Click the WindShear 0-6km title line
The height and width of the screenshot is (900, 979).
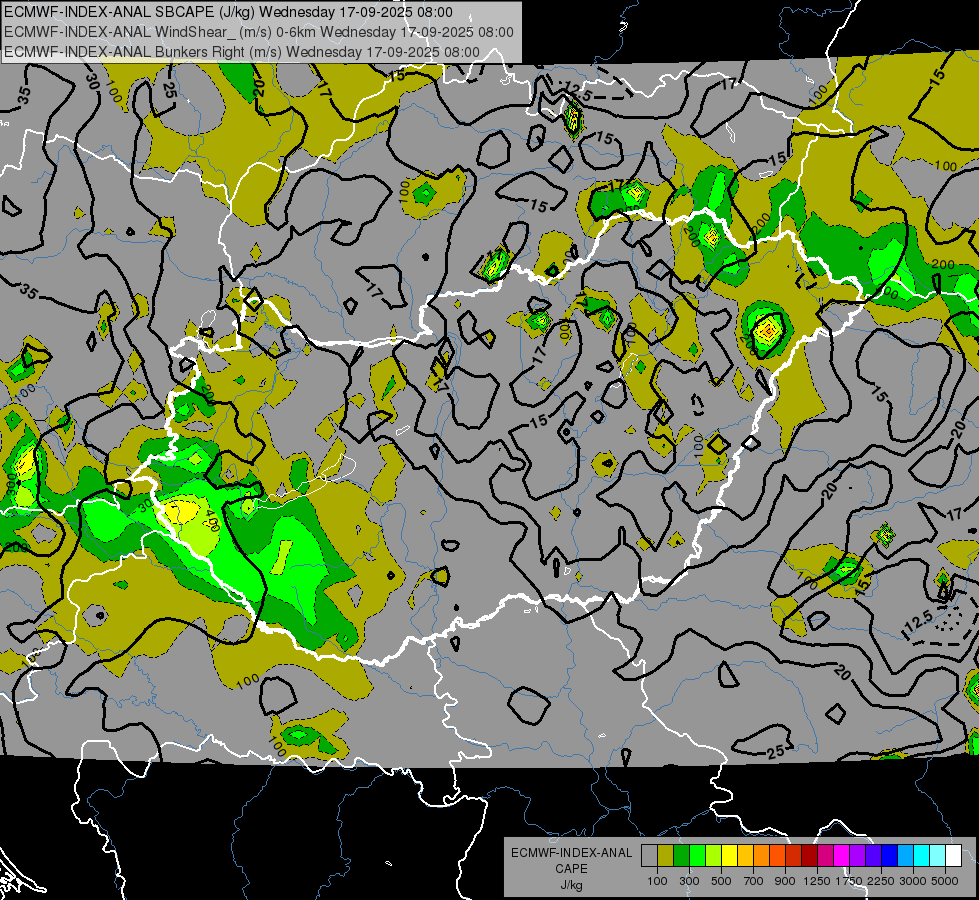pos(259,32)
